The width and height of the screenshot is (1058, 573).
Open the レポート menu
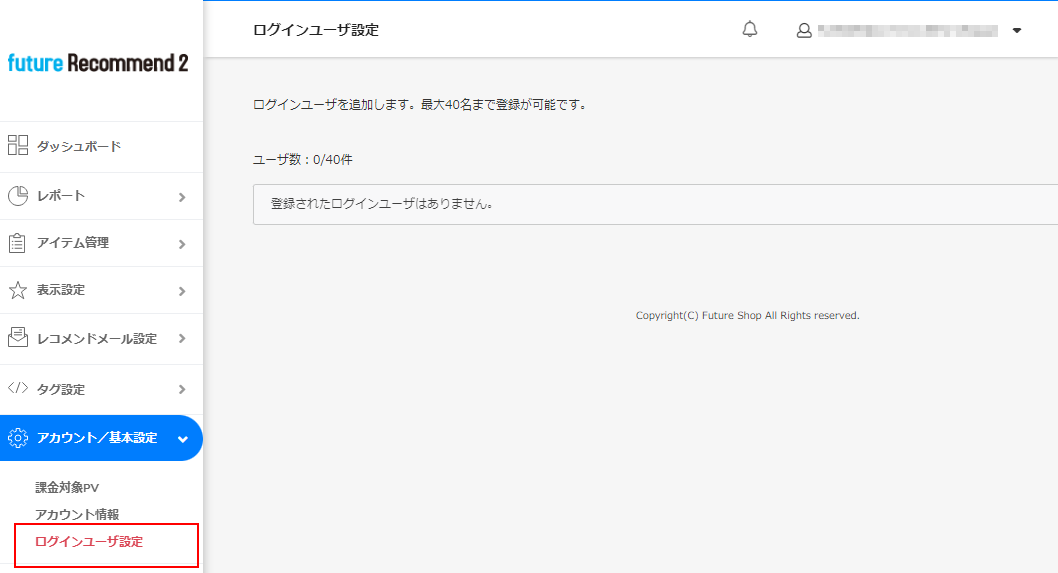61,196
